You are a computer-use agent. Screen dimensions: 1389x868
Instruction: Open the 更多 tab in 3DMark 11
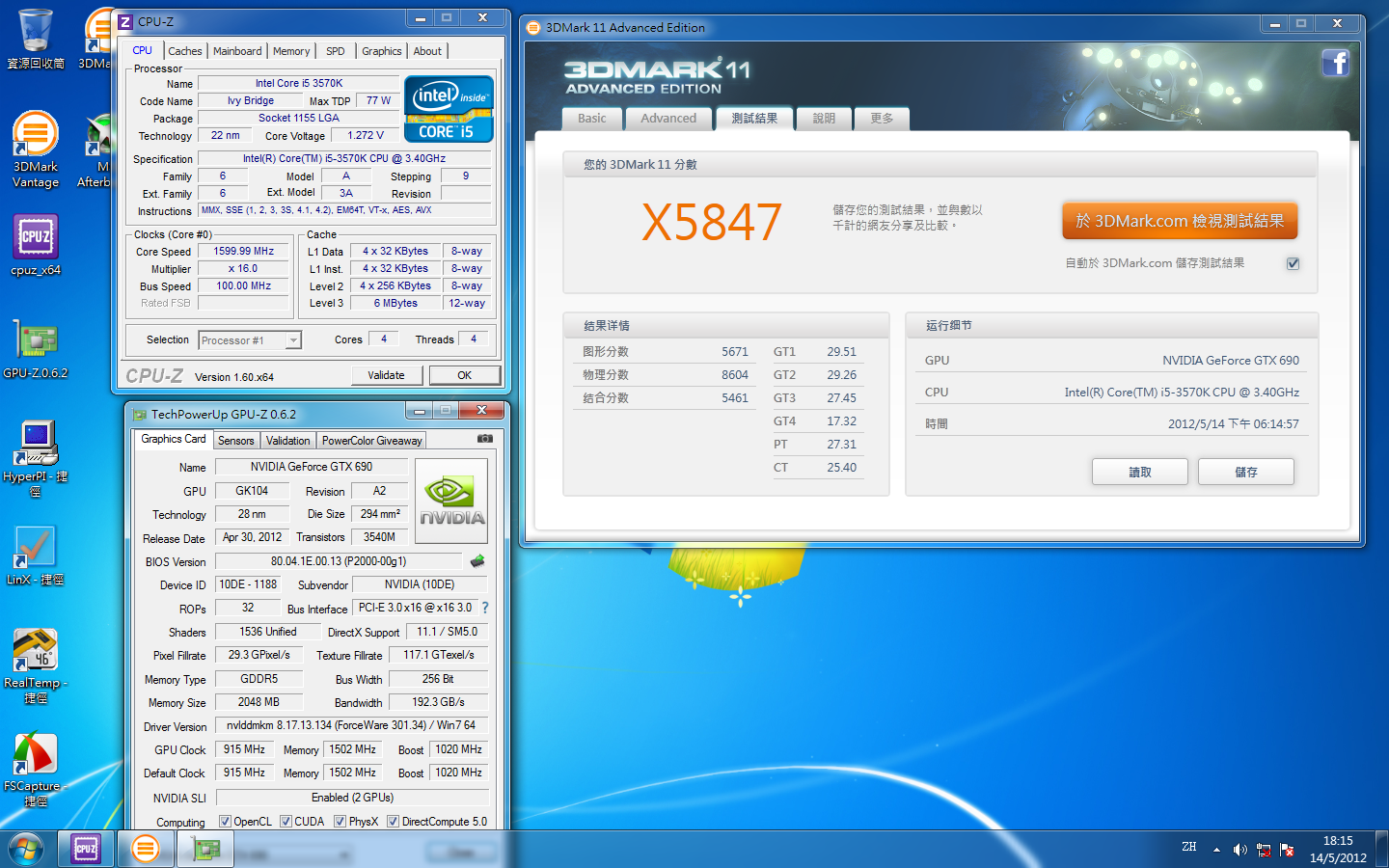(883, 119)
